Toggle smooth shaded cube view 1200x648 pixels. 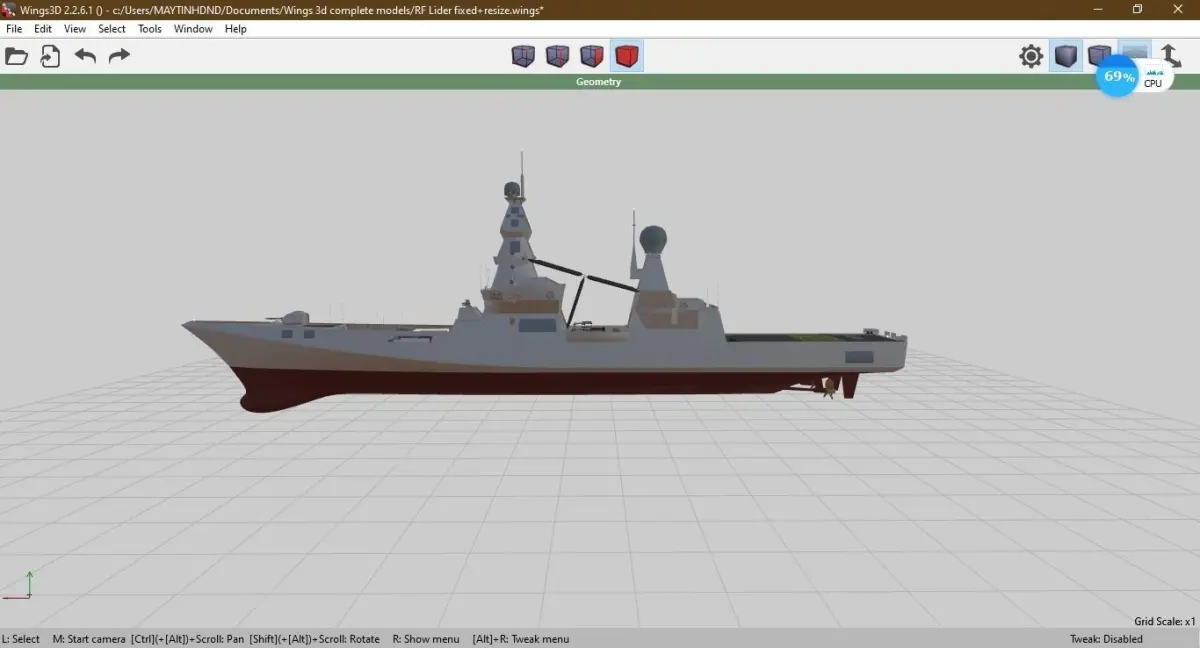click(x=1099, y=55)
